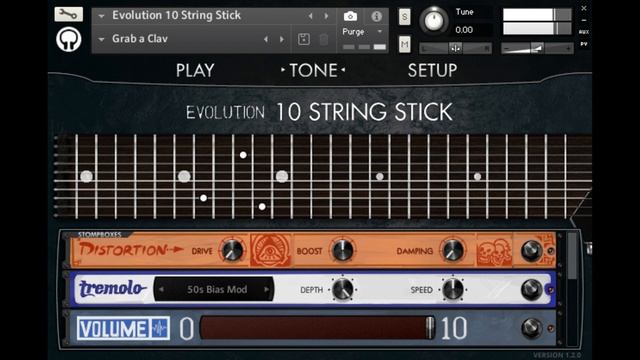Mute the instrument with M button
This screenshot has height=360, width=640.
pyautogui.click(x=404, y=44)
